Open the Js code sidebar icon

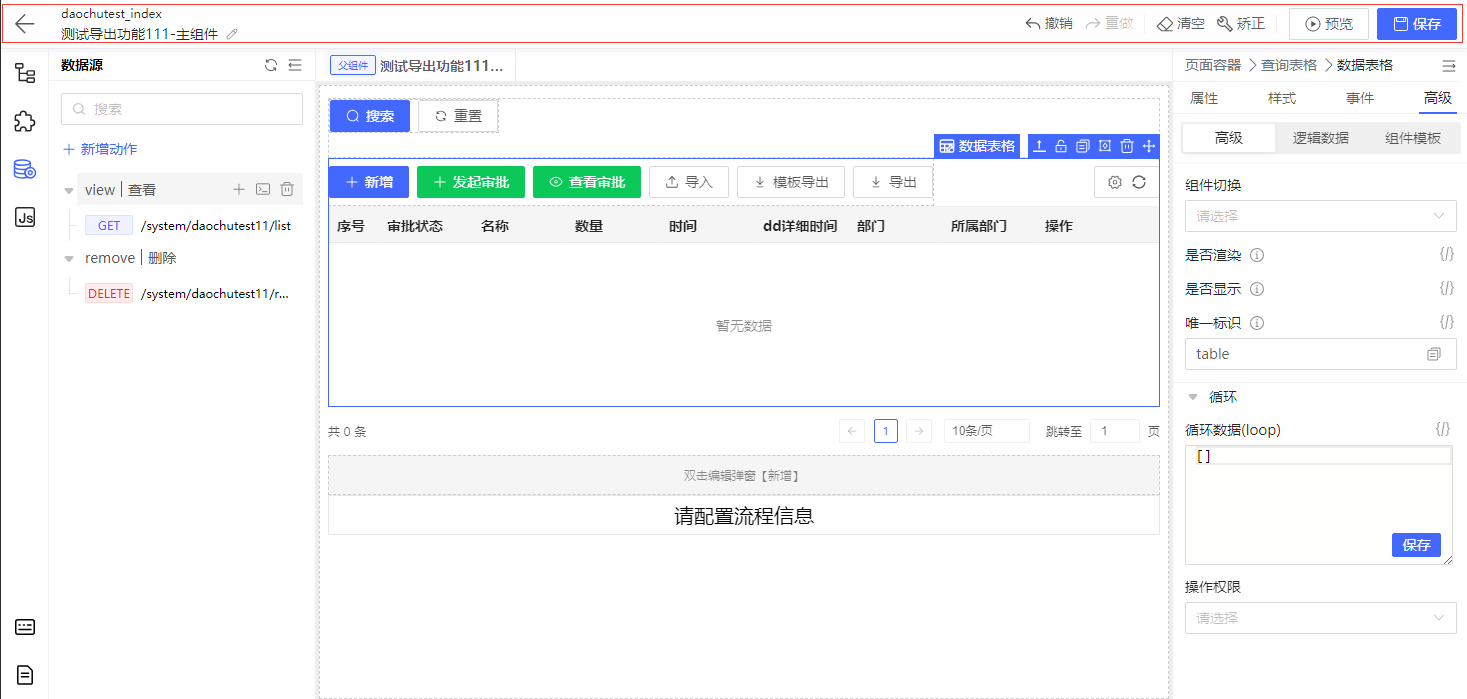(x=25, y=217)
